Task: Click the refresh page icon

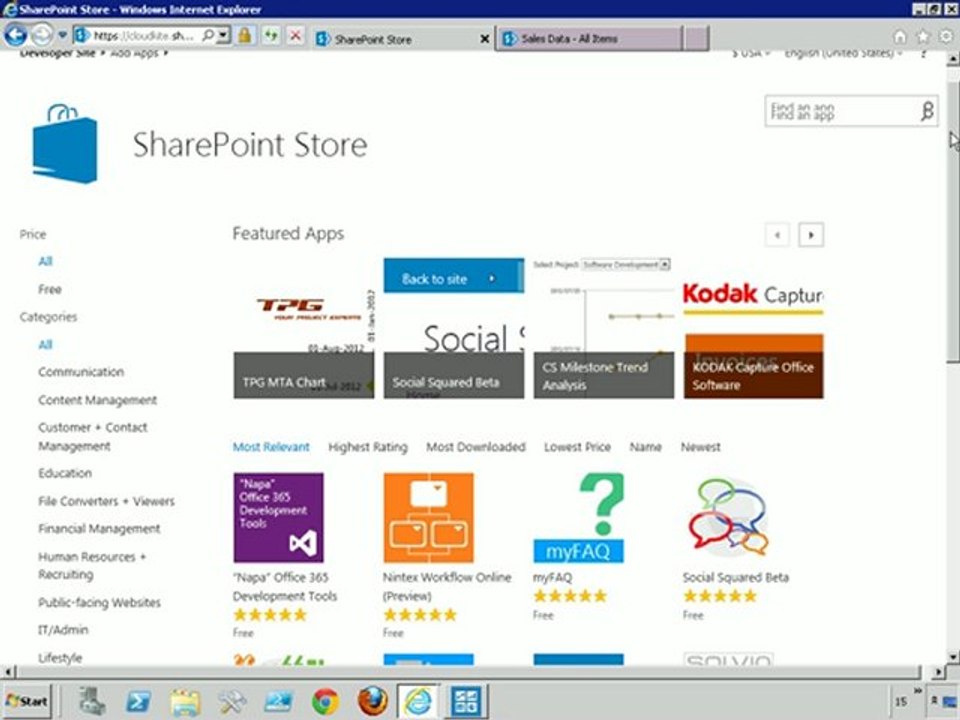Action: [x=270, y=36]
